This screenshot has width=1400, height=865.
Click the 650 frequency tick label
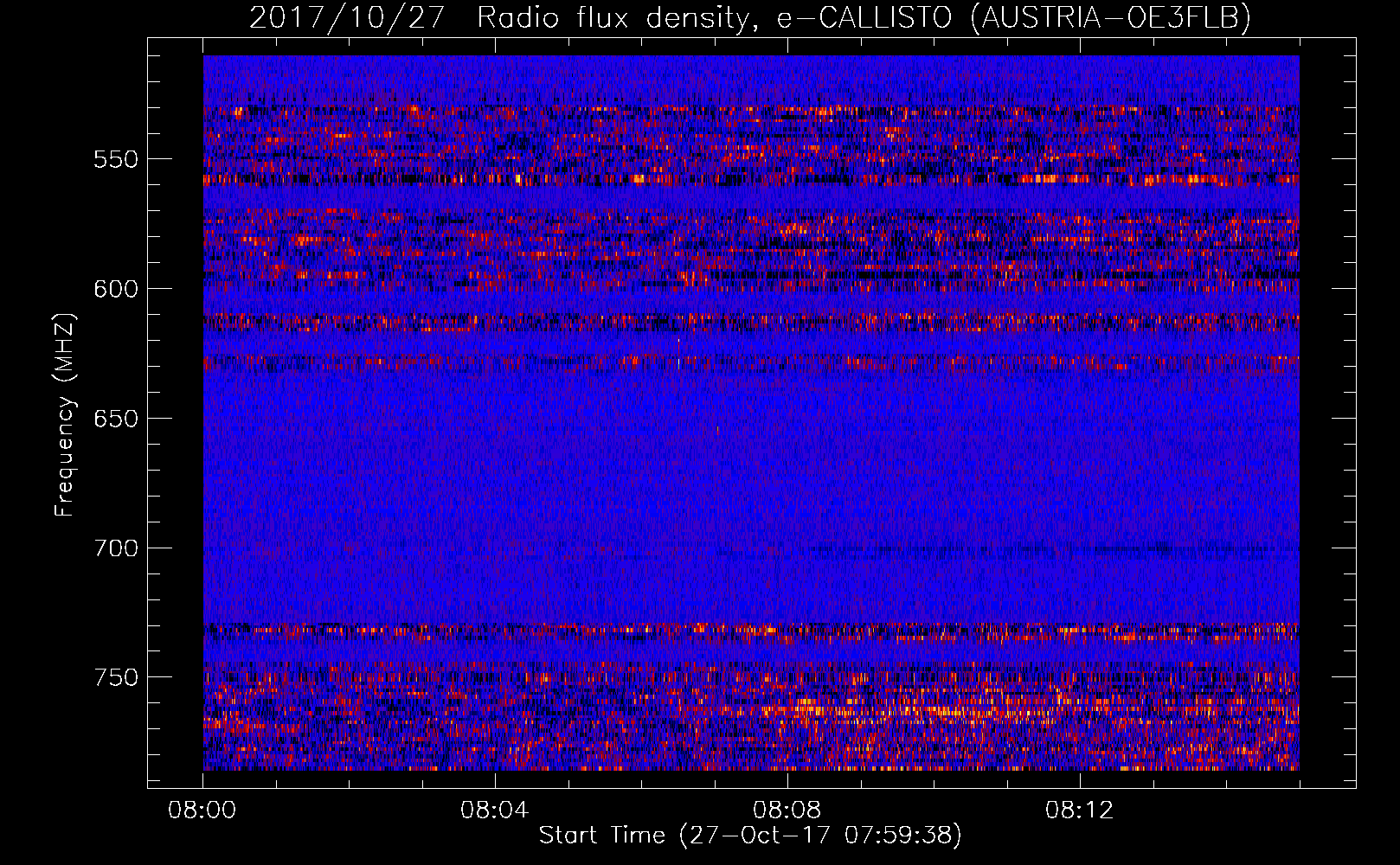[x=116, y=419]
